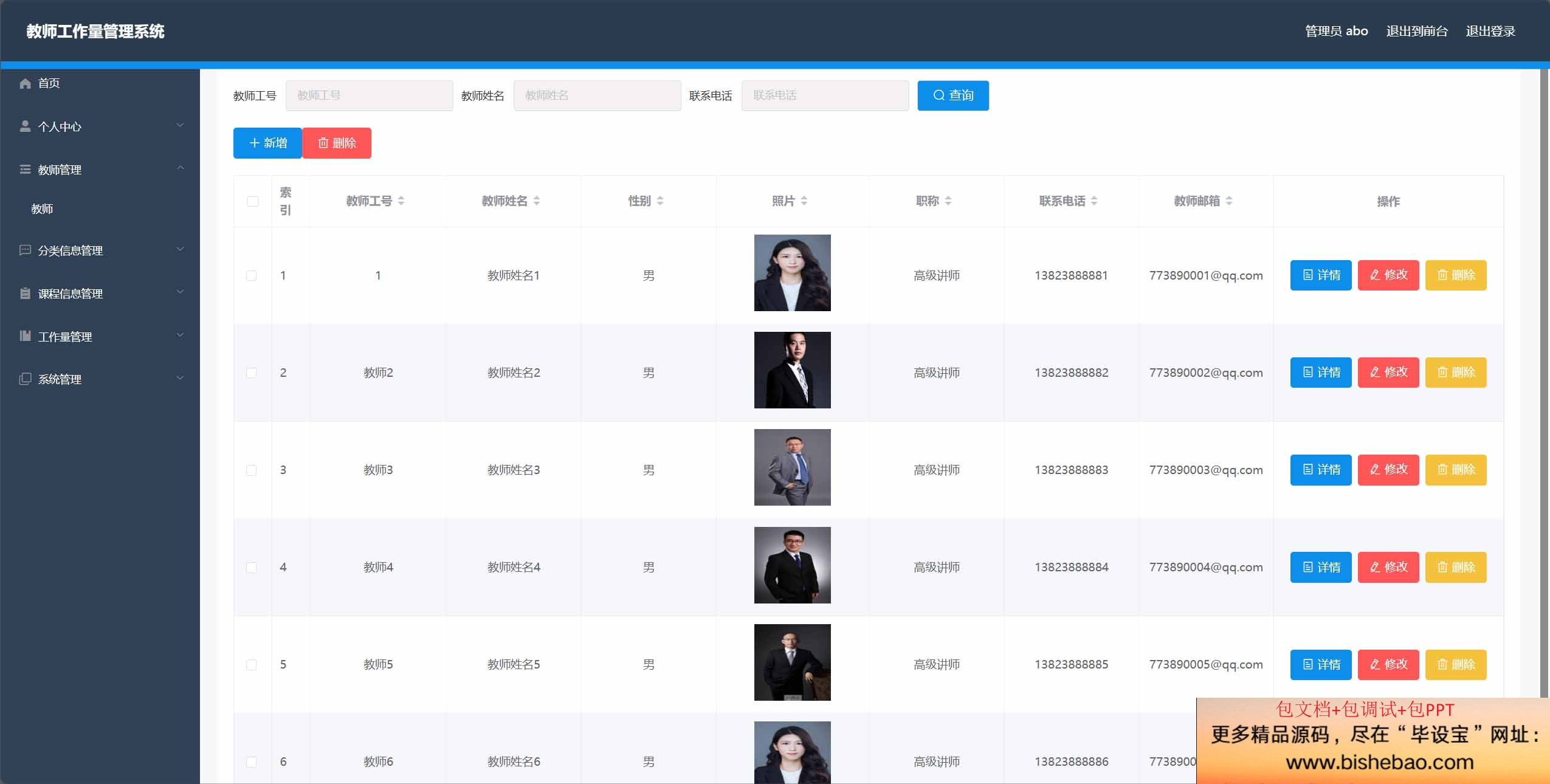Open 详情 for 教师姓名3 row
The image size is (1550, 784).
tap(1321, 470)
